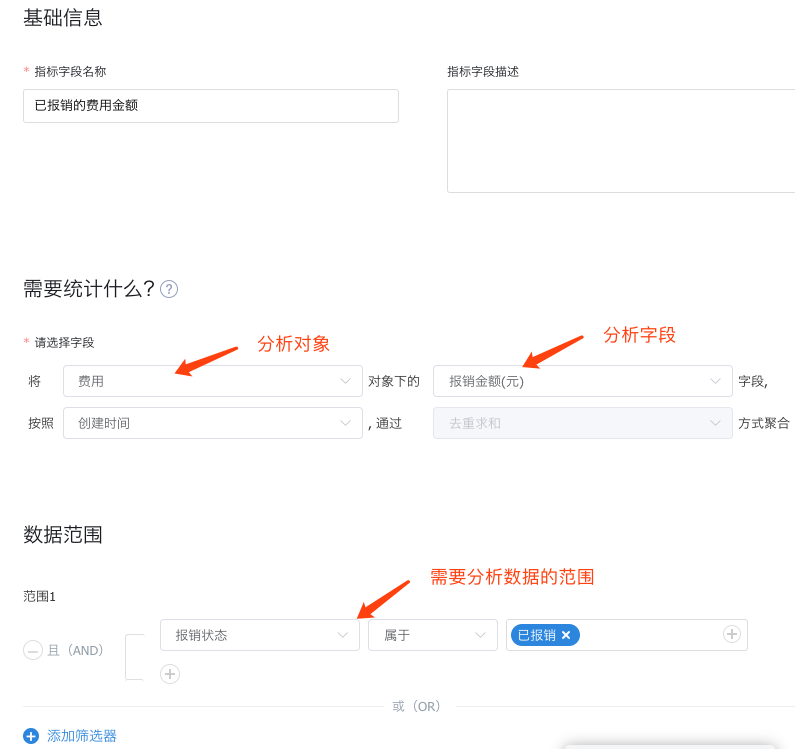Open the 报销状态 filter field dropdown
This screenshot has height=749, width=795.
[259, 635]
